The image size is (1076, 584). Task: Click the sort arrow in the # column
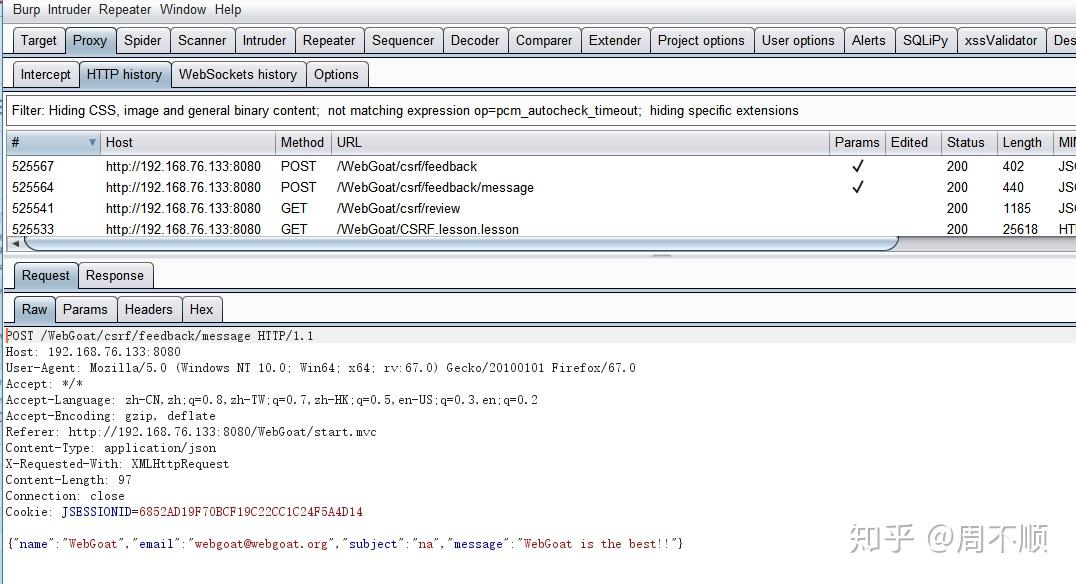pos(93,143)
